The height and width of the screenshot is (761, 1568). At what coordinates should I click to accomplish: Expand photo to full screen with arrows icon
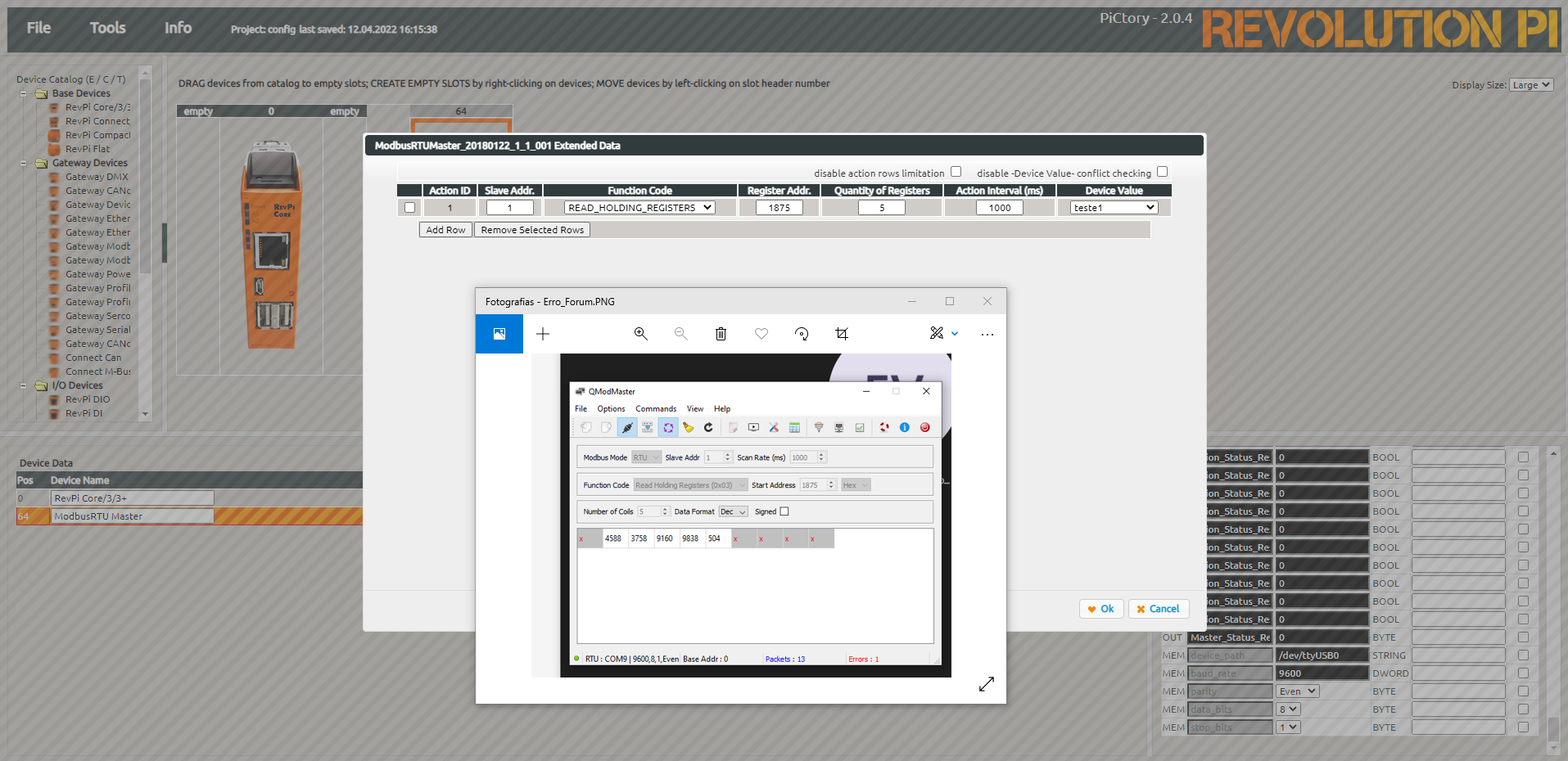(x=987, y=684)
